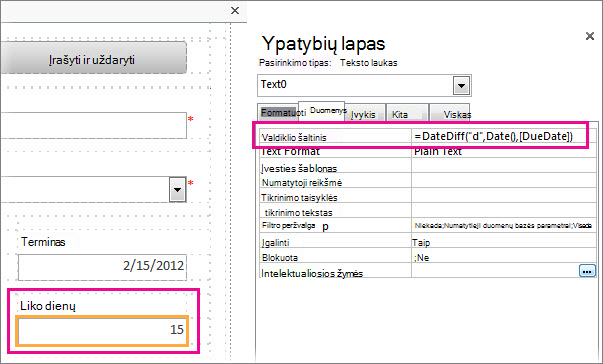Open the combo box dropdown arrow on the form
The image size is (603, 364).
177,189
